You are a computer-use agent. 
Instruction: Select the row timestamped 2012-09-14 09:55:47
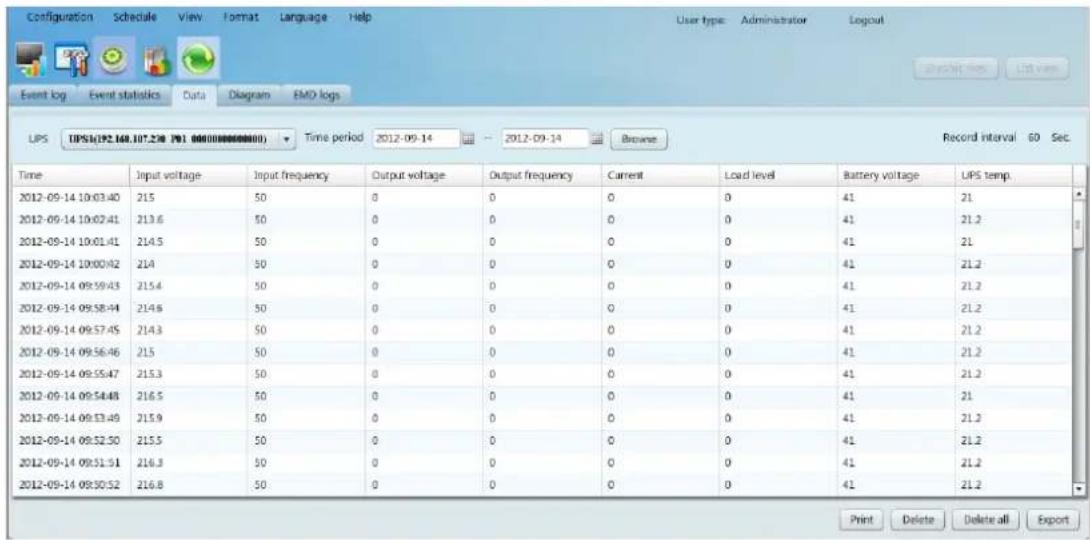[544, 375]
